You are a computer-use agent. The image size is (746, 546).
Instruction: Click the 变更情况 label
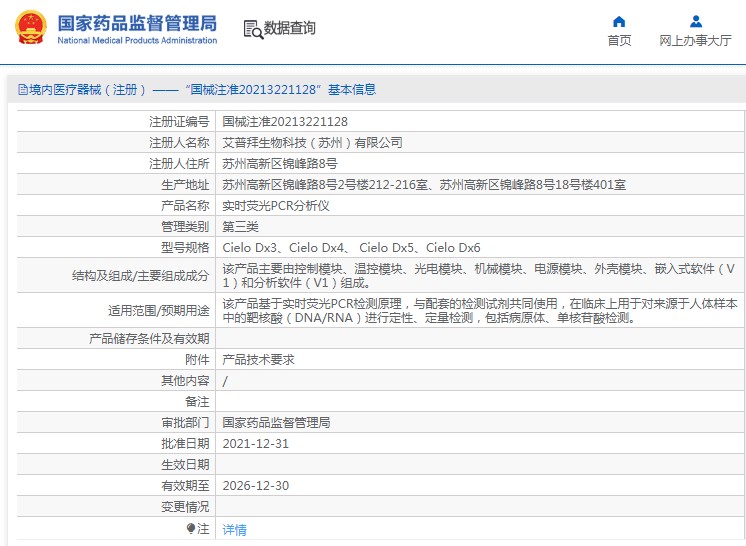[185, 506]
